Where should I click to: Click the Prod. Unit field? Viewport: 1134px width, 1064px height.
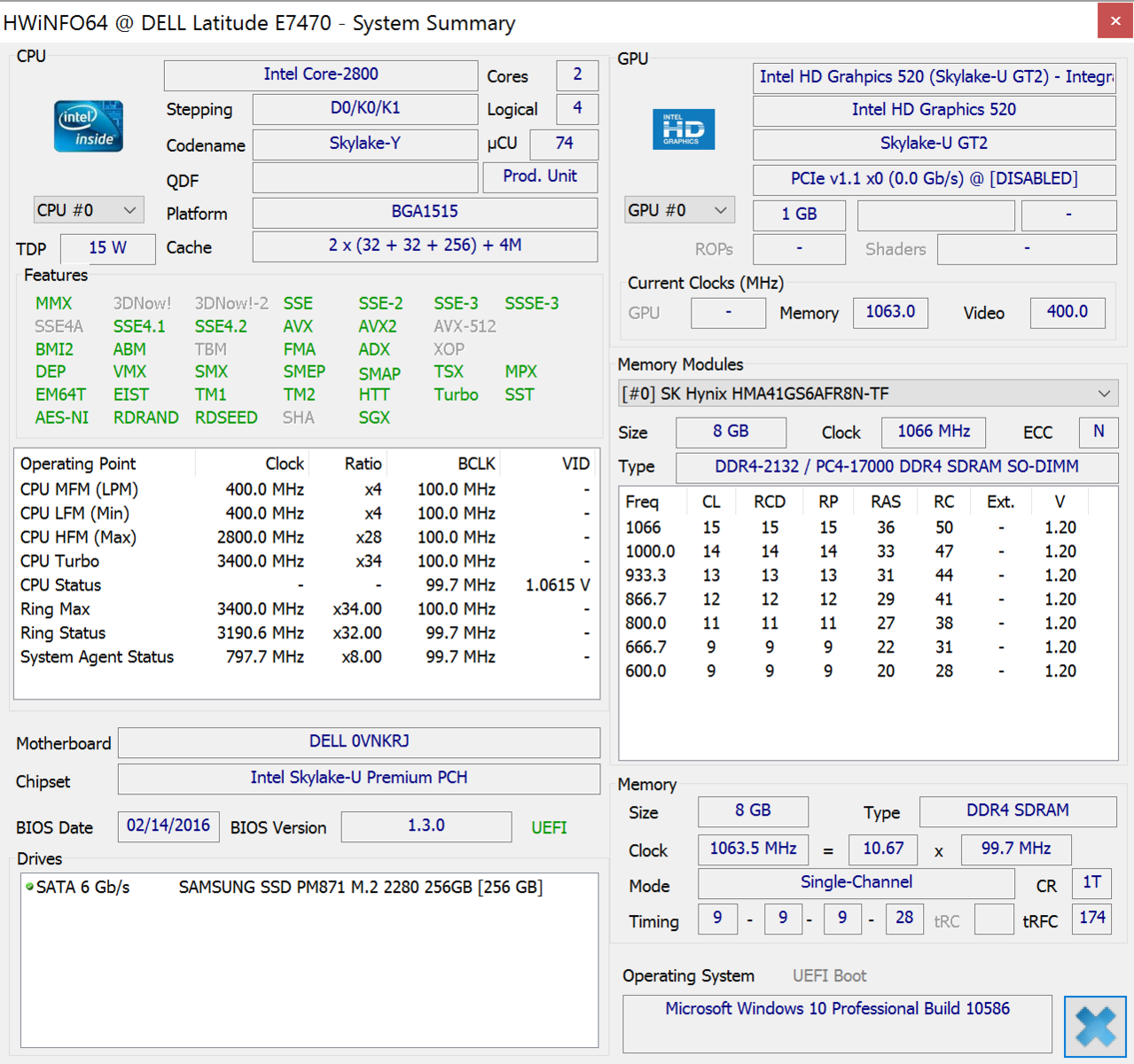(x=540, y=176)
